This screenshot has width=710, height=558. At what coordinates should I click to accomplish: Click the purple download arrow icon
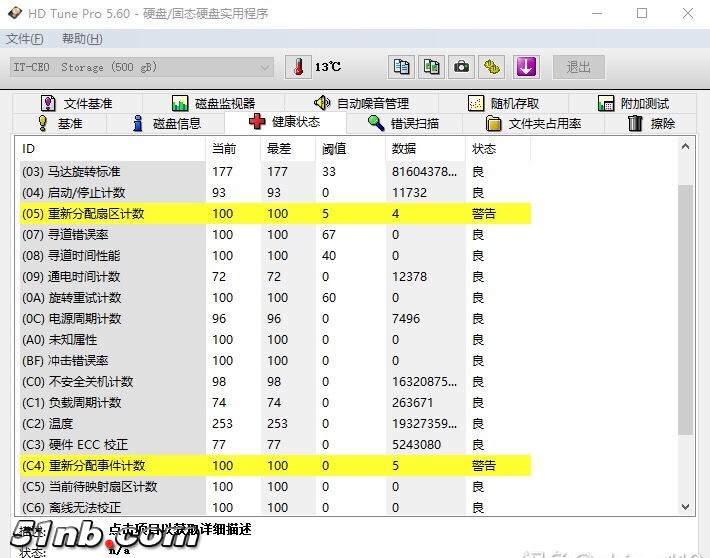coord(527,67)
